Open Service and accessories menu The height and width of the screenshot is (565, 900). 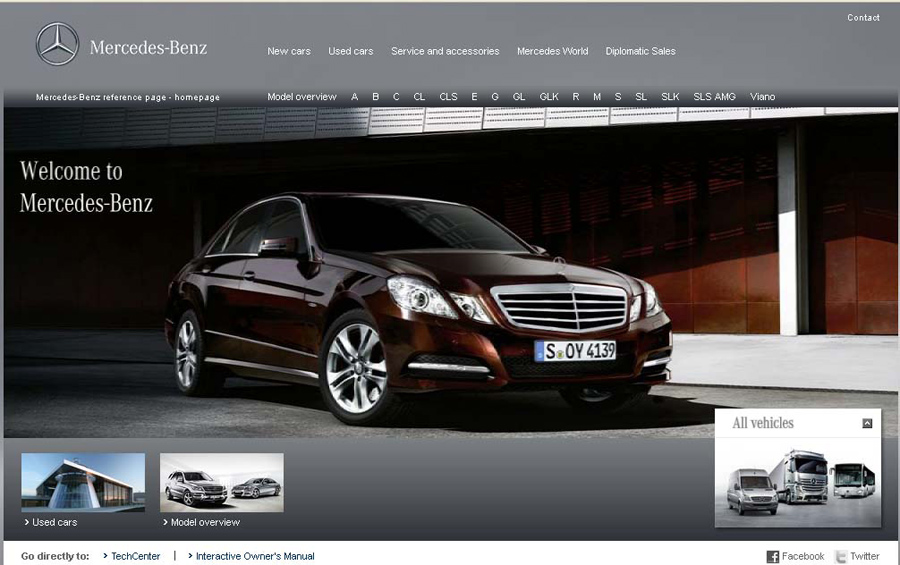445,51
